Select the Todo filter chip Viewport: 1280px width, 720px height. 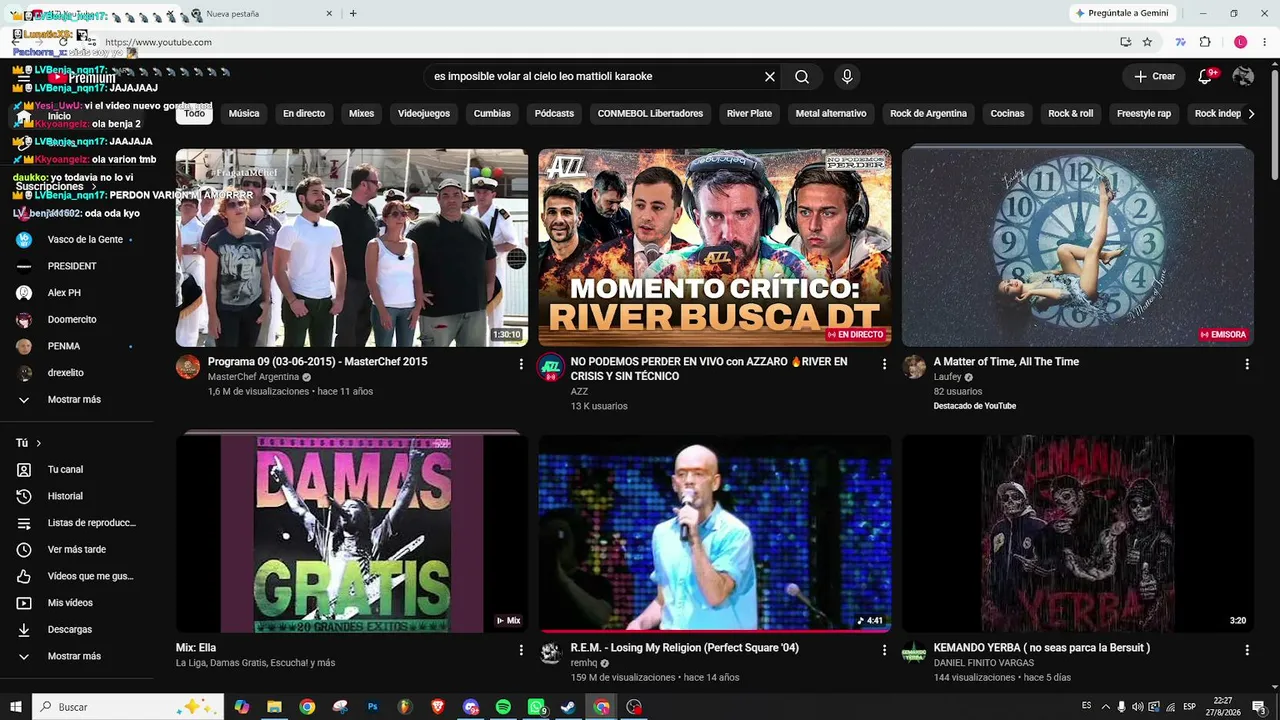[195, 114]
